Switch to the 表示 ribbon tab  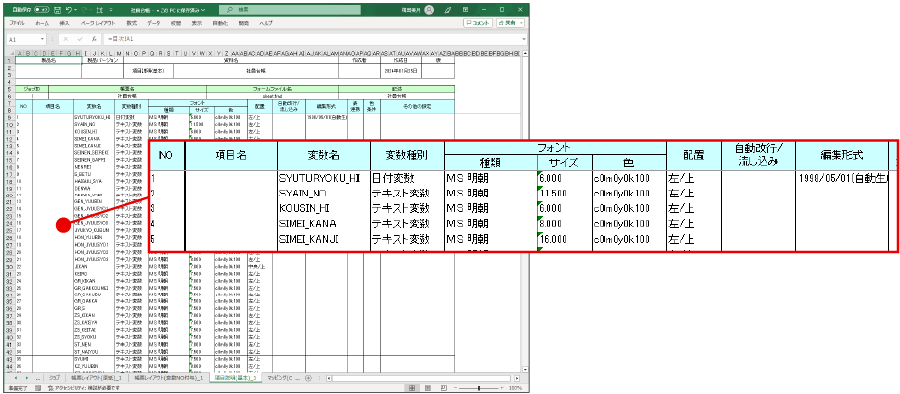(x=196, y=23)
